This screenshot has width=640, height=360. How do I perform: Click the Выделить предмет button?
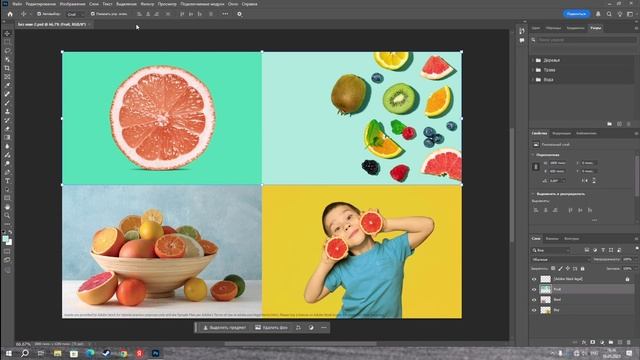(224, 328)
